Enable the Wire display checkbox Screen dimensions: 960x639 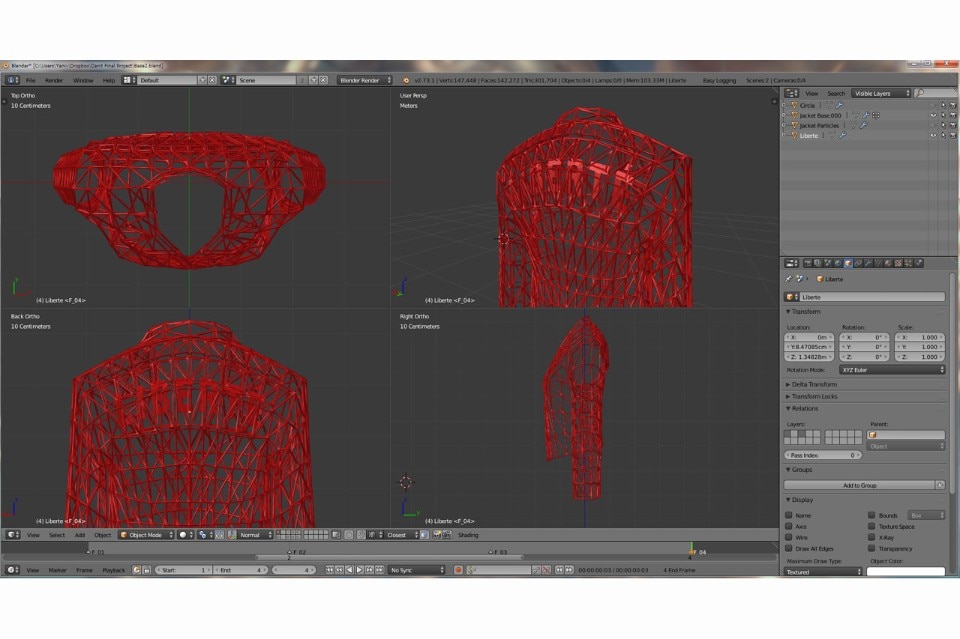click(x=789, y=538)
